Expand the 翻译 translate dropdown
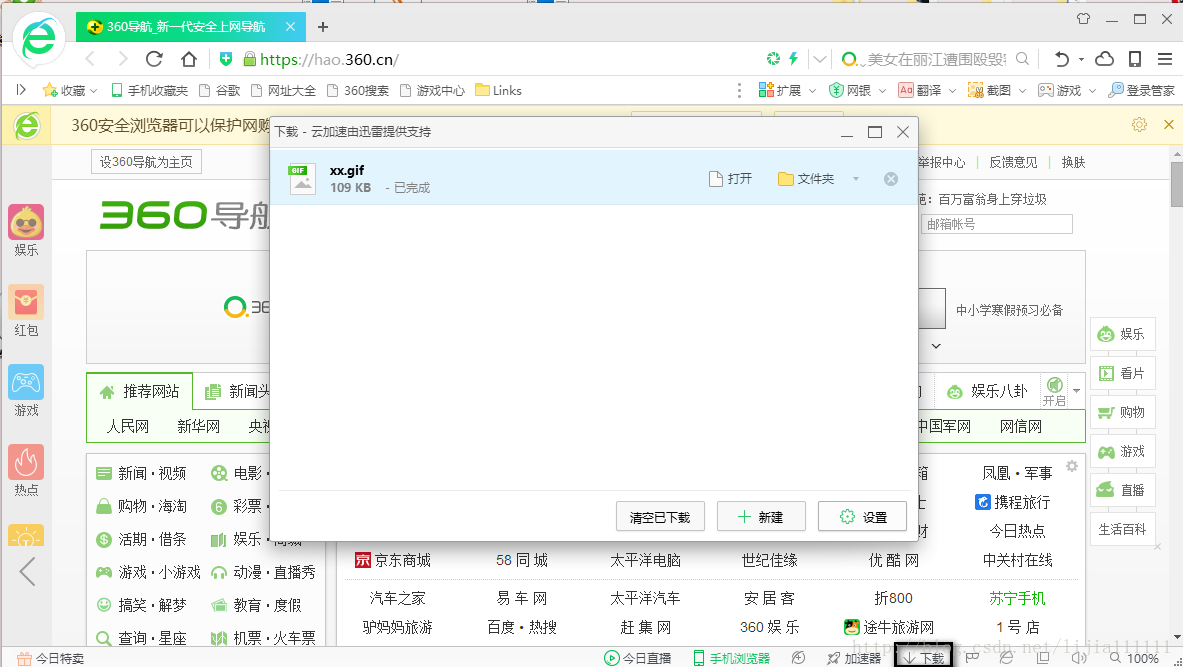This screenshot has width=1183, height=667. click(952, 91)
